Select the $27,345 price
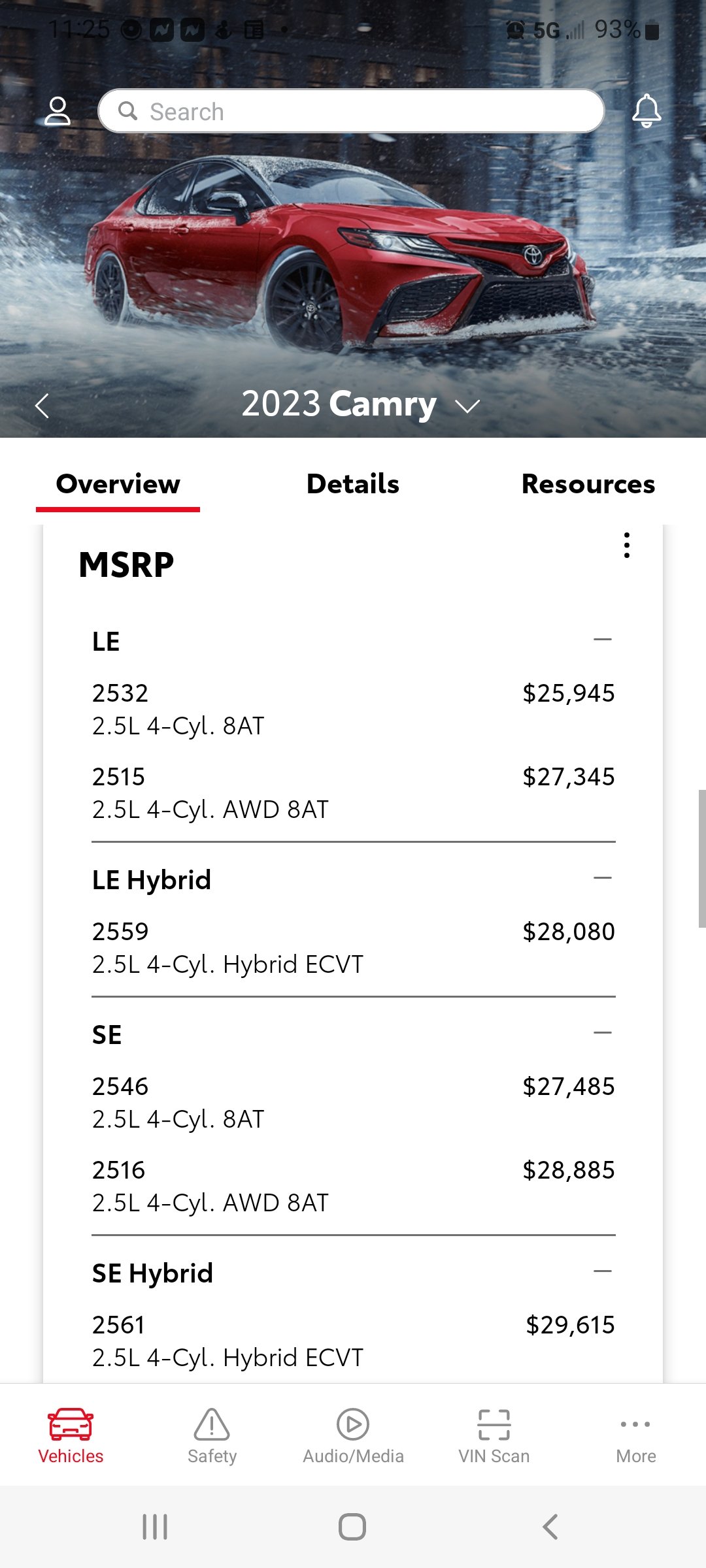The image size is (706, 1568). 569,777
